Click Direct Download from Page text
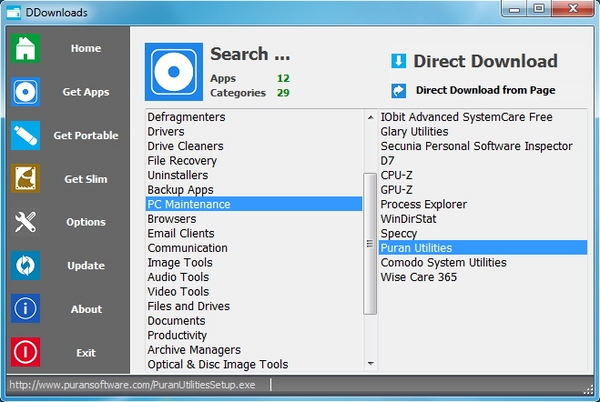 pos(486,90)
